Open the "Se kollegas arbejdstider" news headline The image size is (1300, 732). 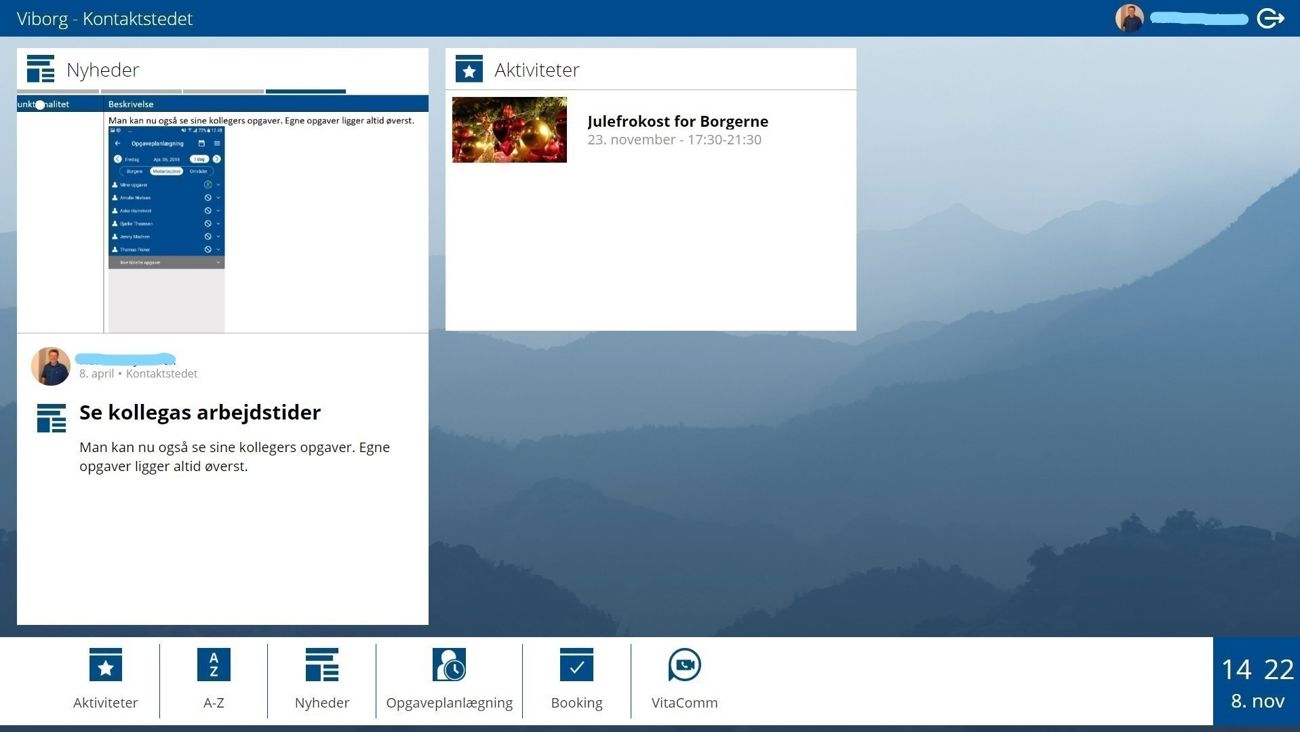pyautogui.click(x=200, y=412)
